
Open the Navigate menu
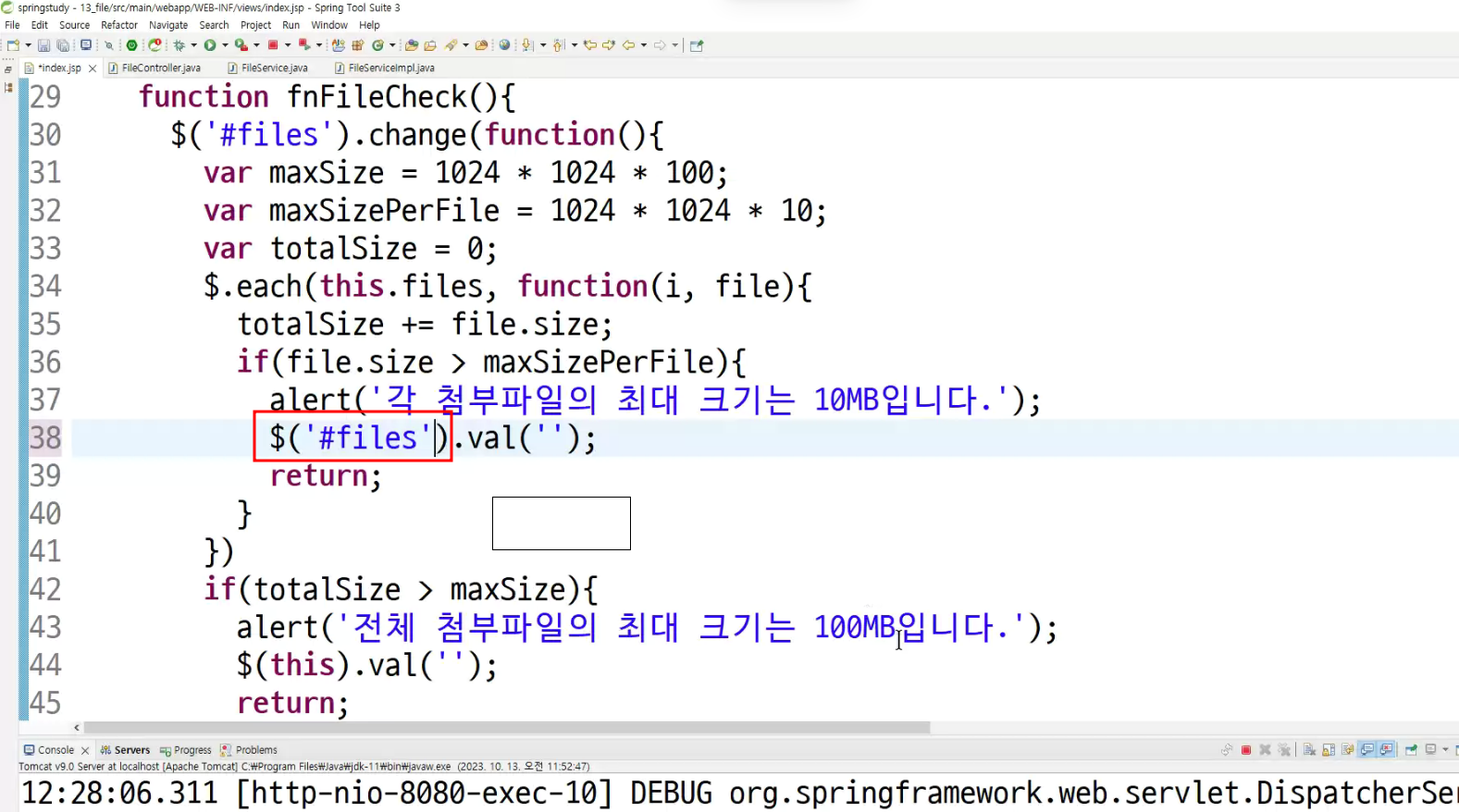pyautogui.click(x=168, y=25)
